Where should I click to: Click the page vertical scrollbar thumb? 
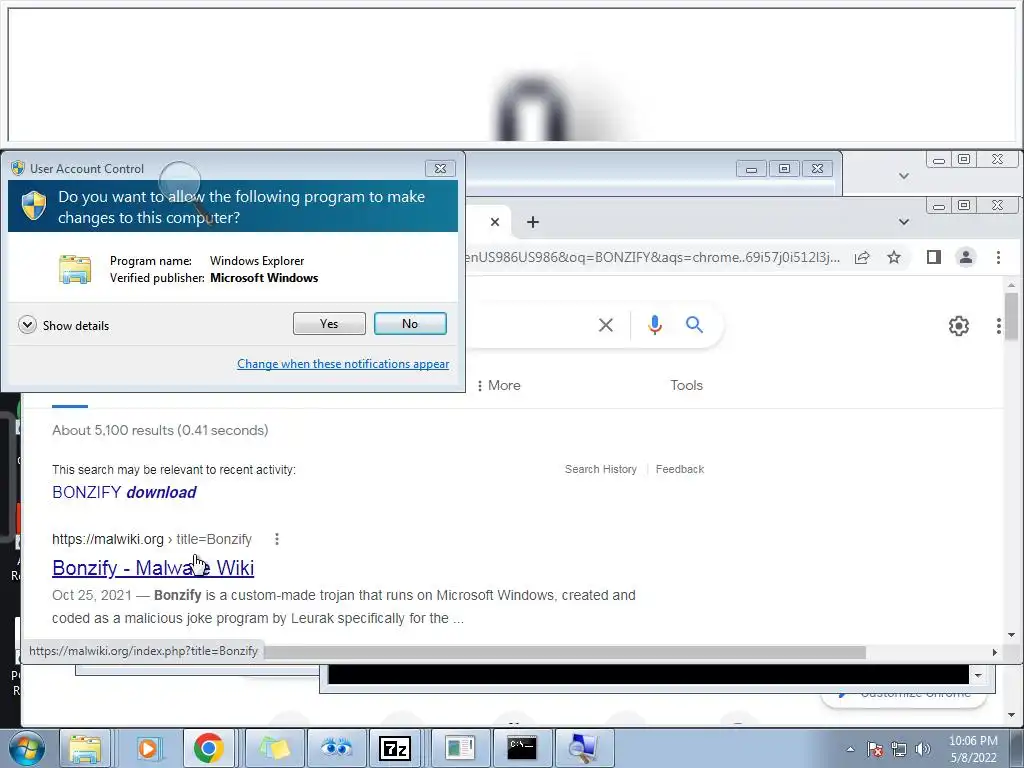coord(1011,315)
